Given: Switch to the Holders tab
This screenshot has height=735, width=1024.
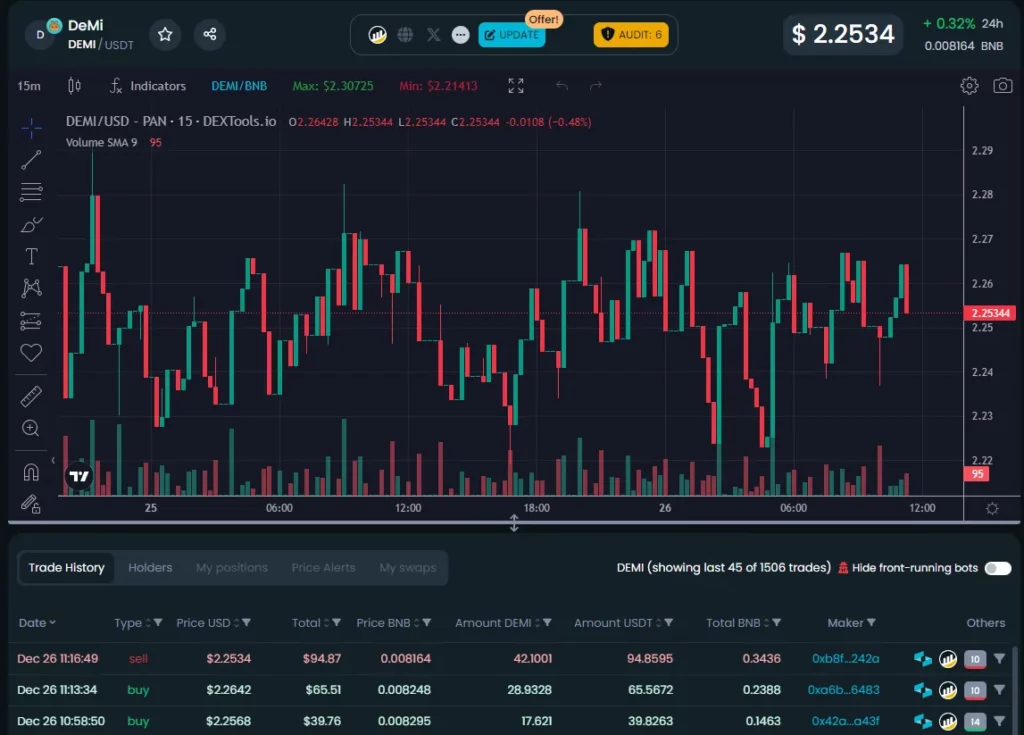Looking at the screenshot, I should 150,568.
